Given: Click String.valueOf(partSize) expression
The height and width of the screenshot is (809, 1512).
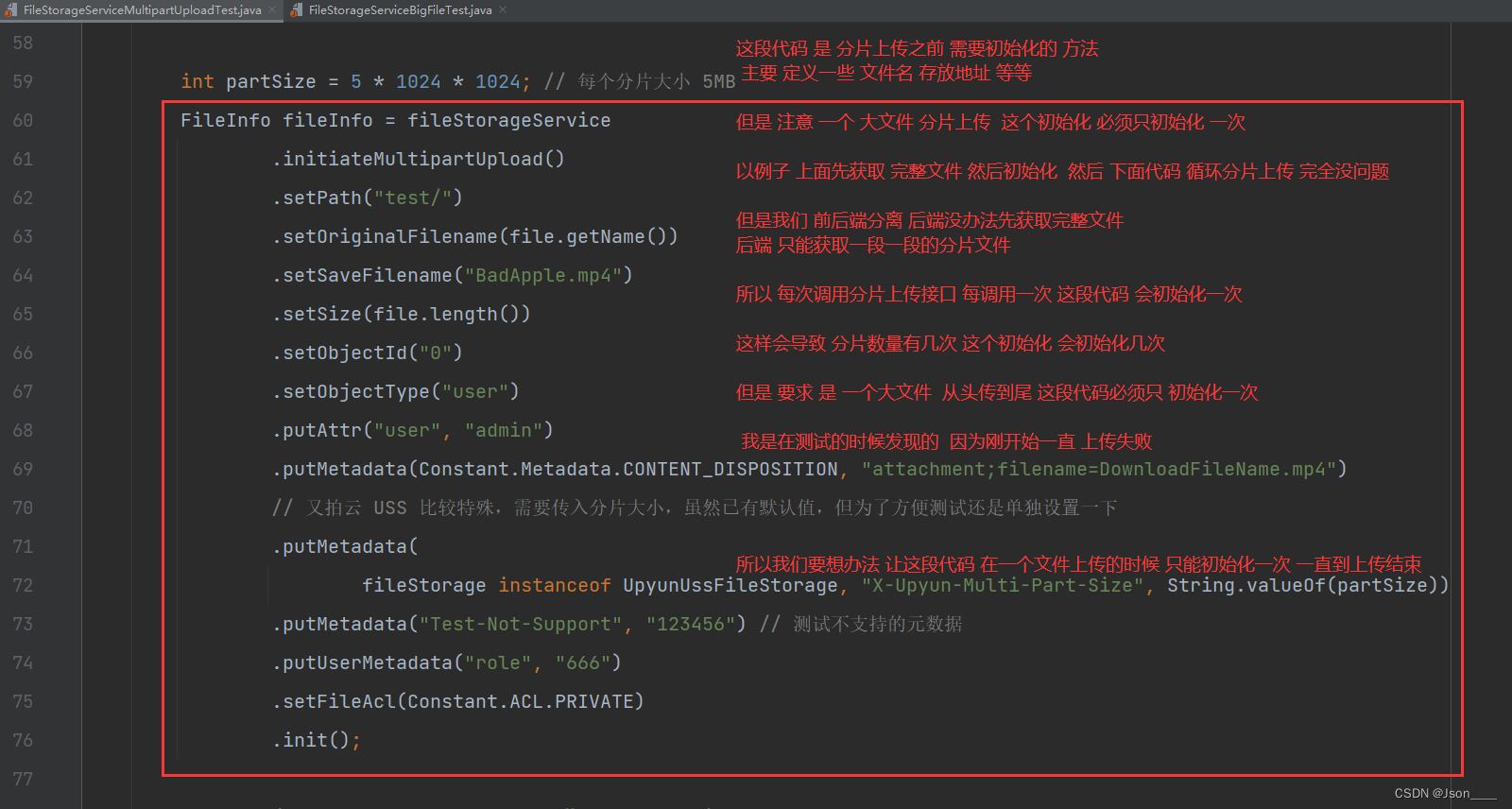Looking at the screenshot, I should coord(1302,585).
